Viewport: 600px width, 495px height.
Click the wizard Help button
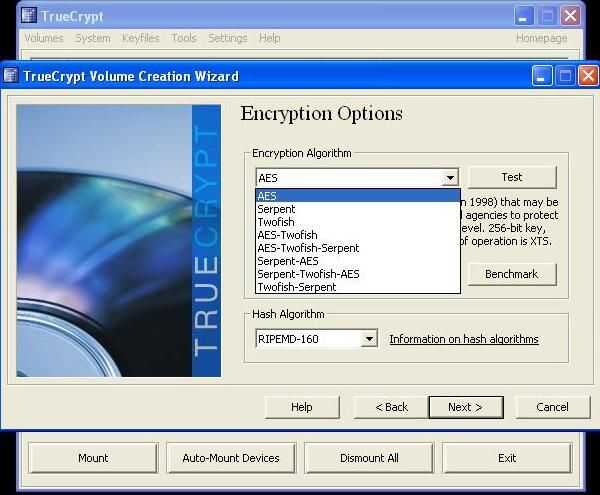coord(302,407)
